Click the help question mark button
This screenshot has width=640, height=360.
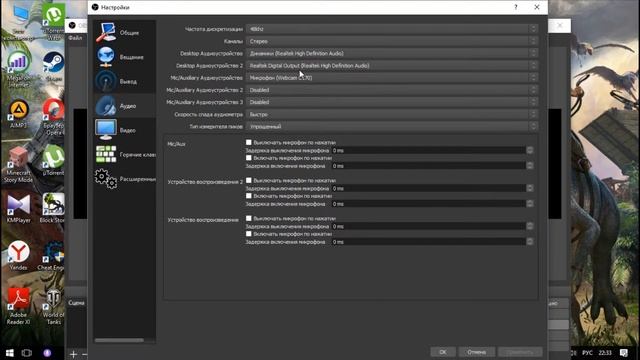[x=516, y=7]
